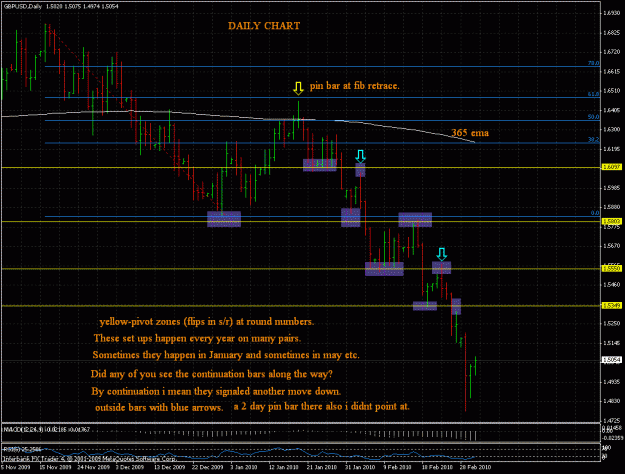Click the '12 Jan 2010' date label
The height and width of the screenshot is (474, 625).
pos(283,467)
